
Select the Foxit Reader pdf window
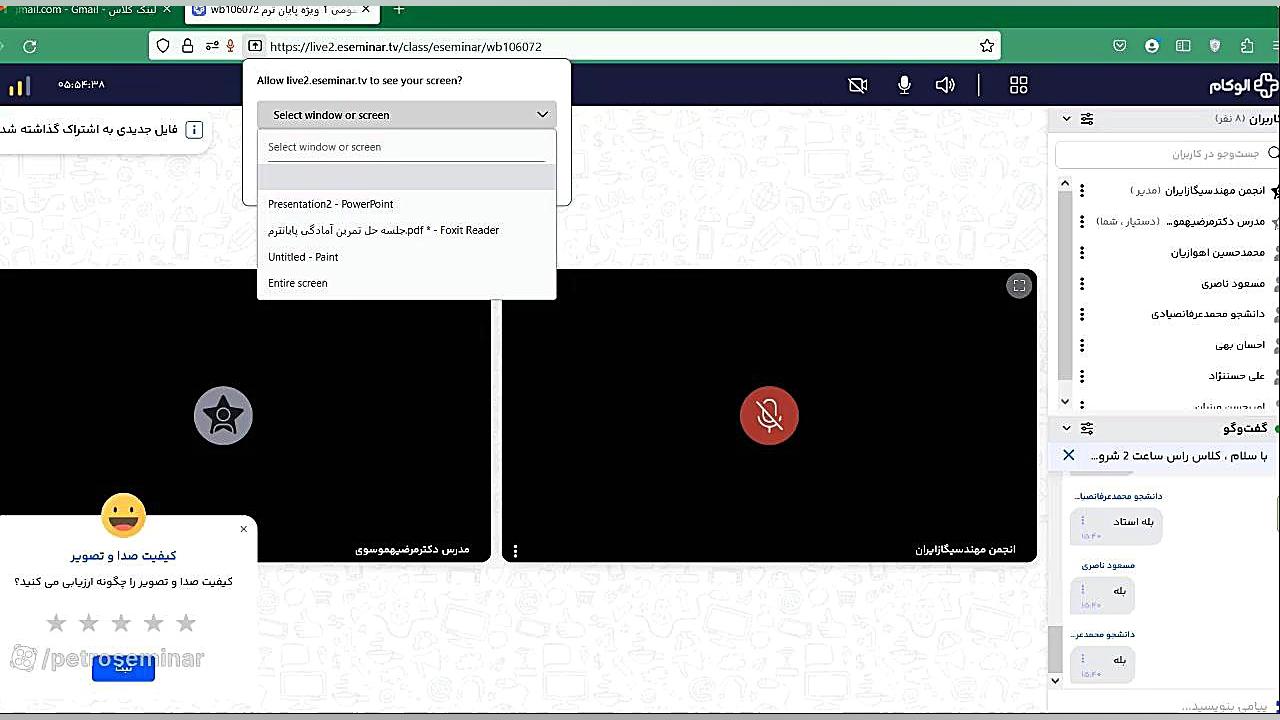click(x=406, y=230)
